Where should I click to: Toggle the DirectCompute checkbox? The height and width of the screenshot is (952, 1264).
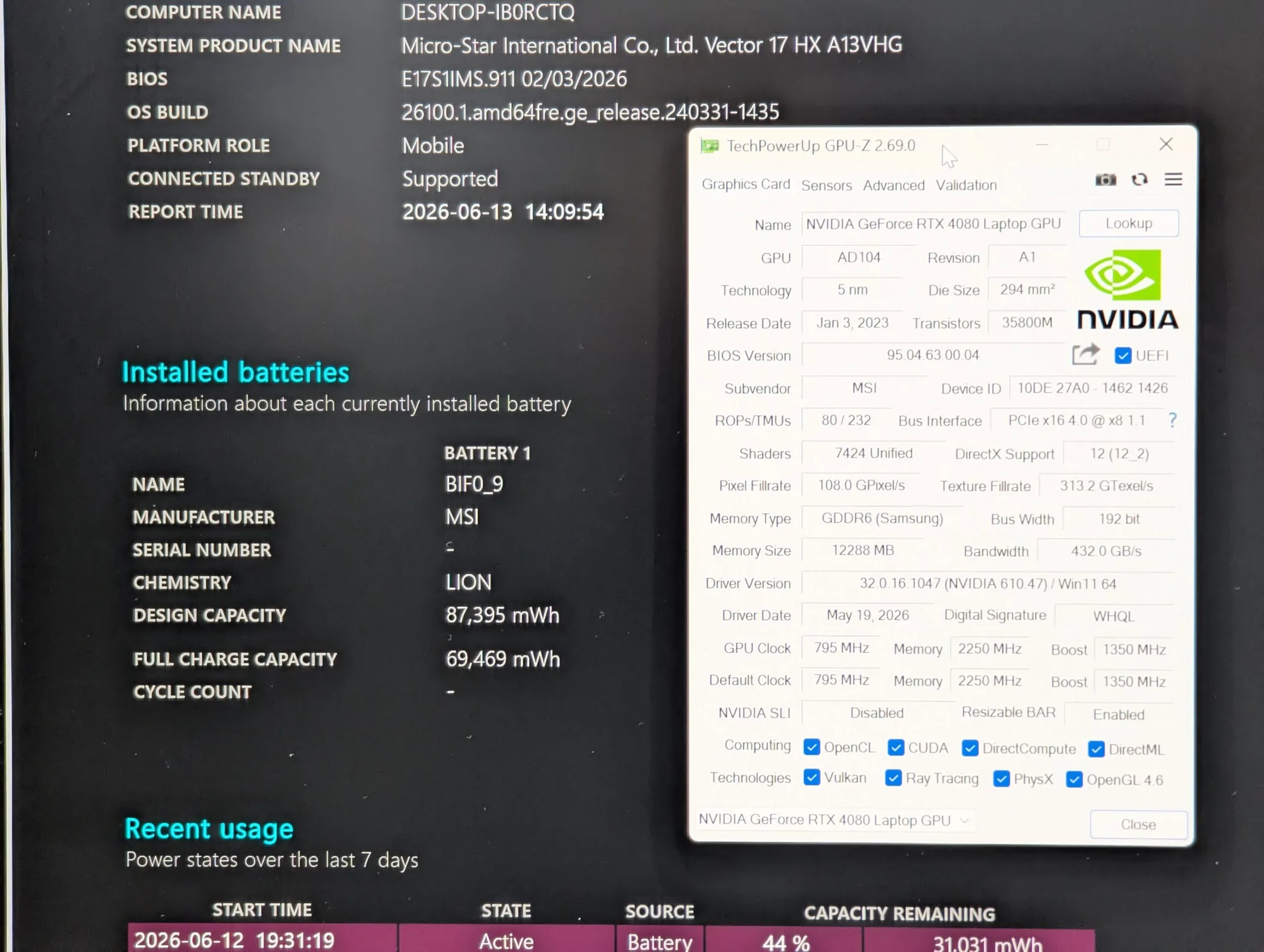pyautogui.click(x=970, y=748)
